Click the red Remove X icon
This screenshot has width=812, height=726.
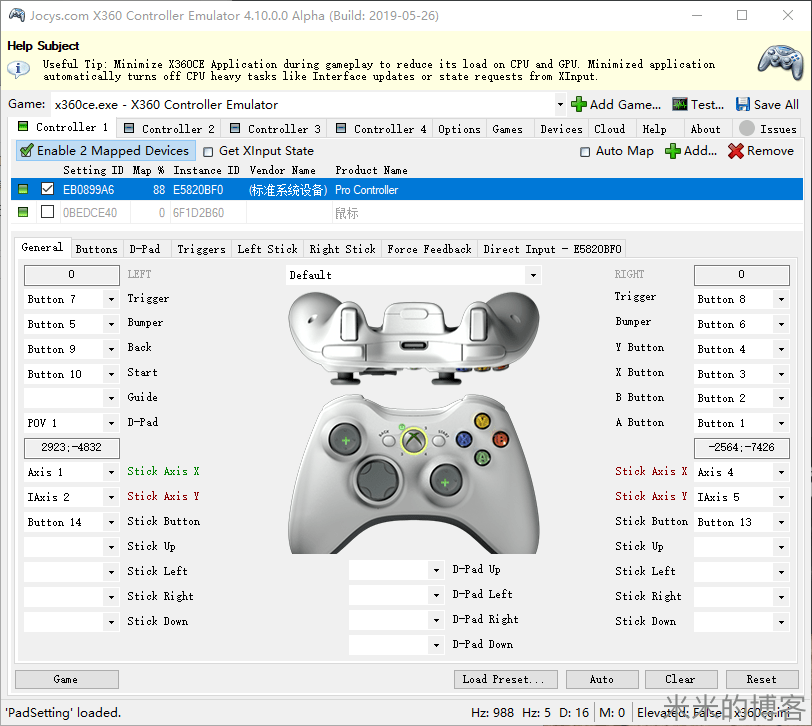pos(736,151)
